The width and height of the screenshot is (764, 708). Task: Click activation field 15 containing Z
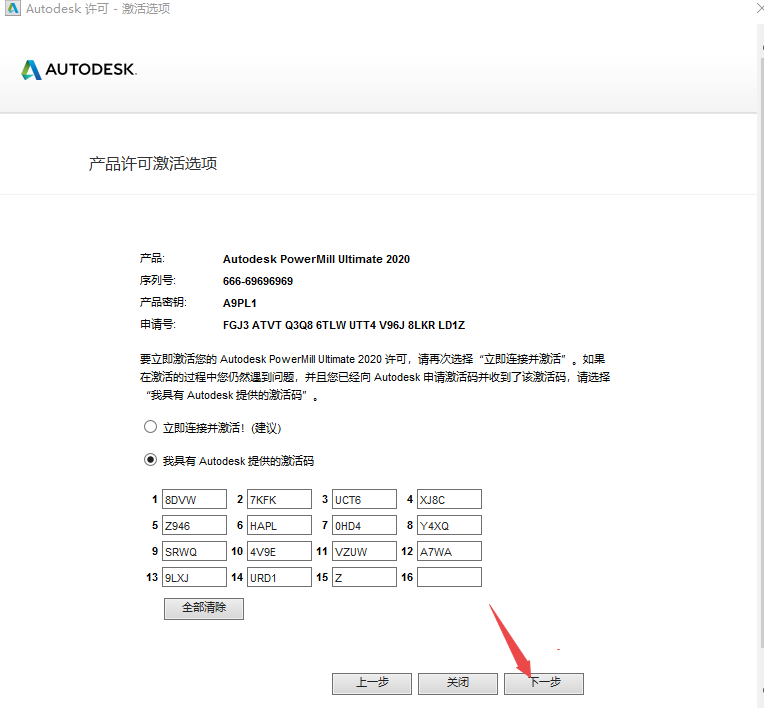[x=364, y=577]
